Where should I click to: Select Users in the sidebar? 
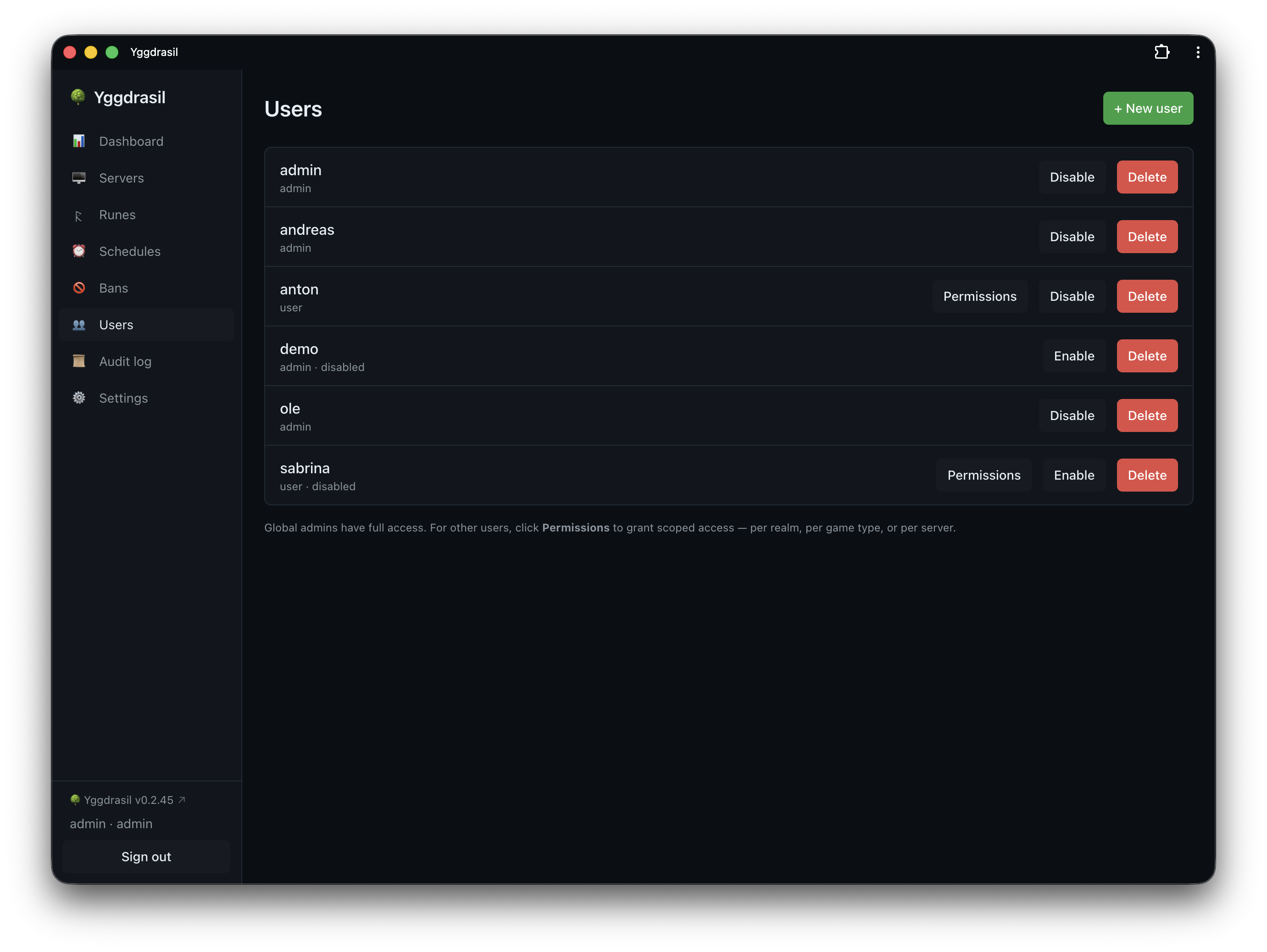[x=147, y=325]
